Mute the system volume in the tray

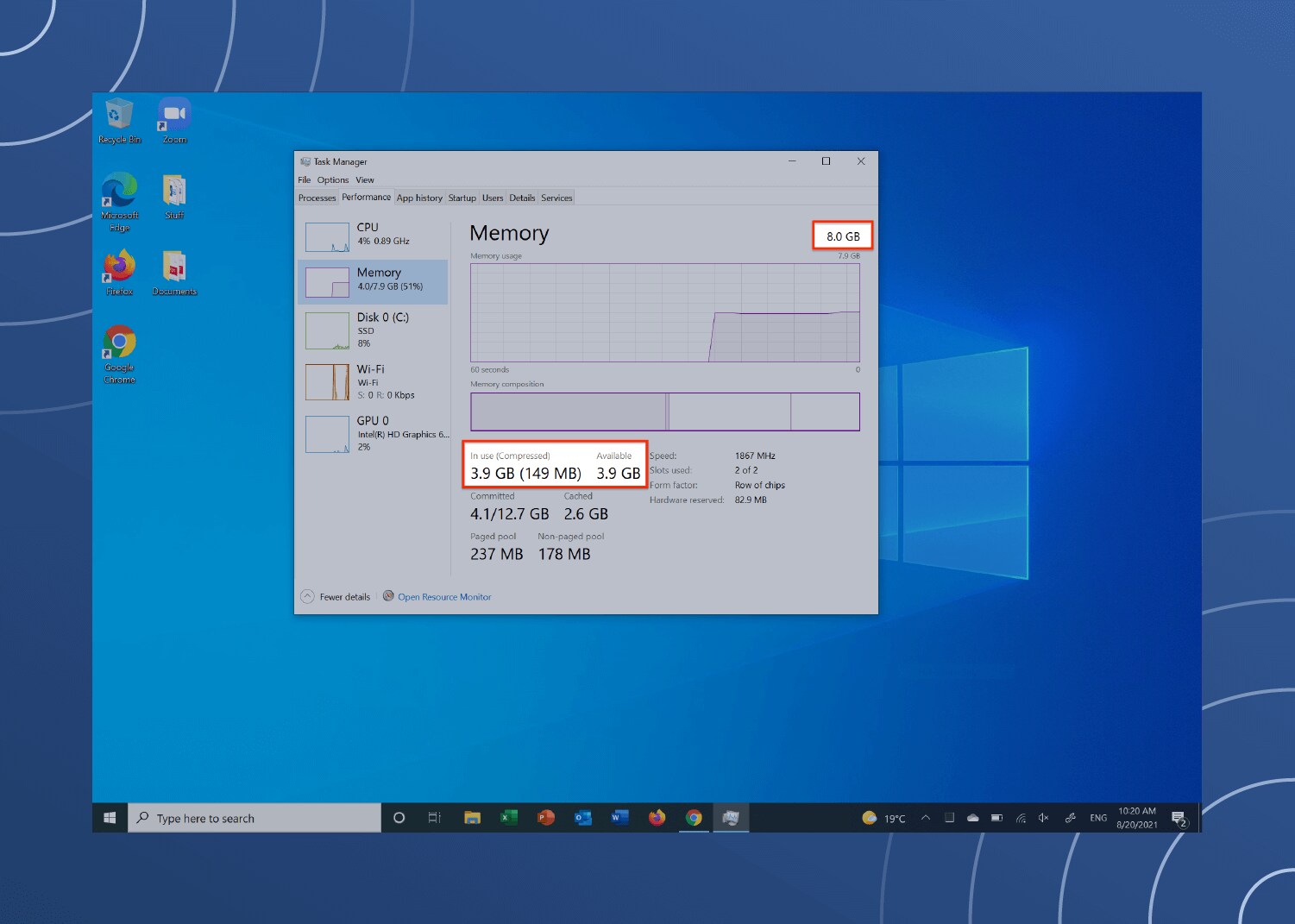pyautogui.click(x=1044, y=817)
